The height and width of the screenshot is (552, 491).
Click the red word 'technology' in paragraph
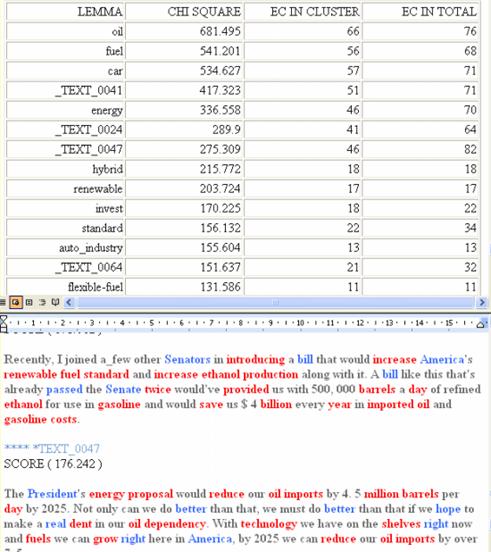[269, 524]
